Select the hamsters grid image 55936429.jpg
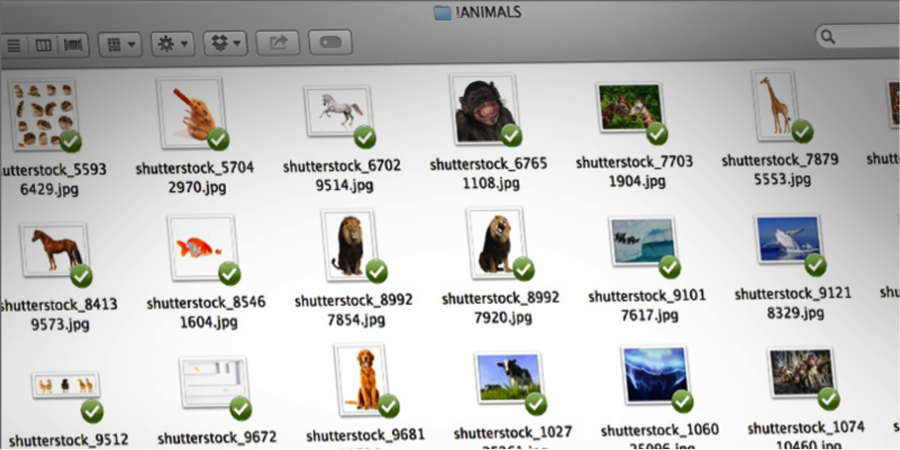The height and width of the screenshot is (450, 900). coord(44,115)
